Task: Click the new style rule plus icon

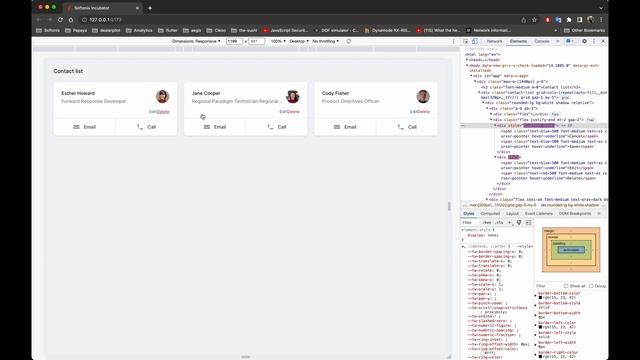Action: click(x=510, y=222)
